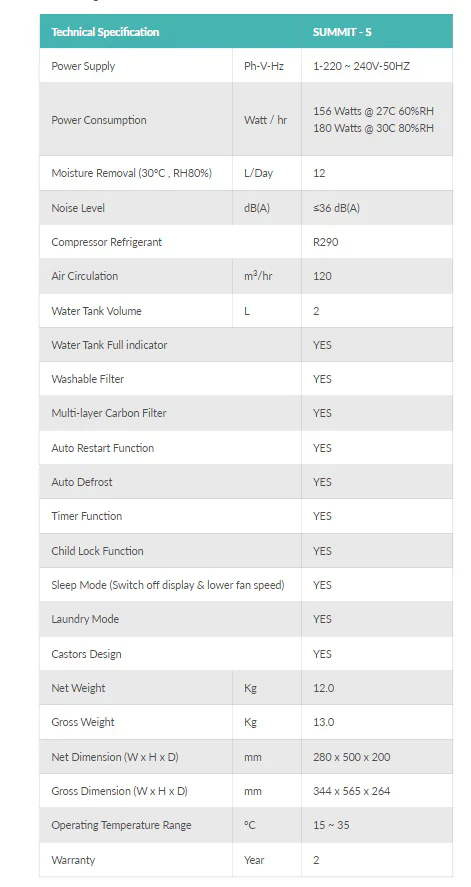Image resolution: width=471 pixels, height=887 pixels.
Task: Click the Auto Defrost row label
Action: pyautogui.click(x=82, y=482)
